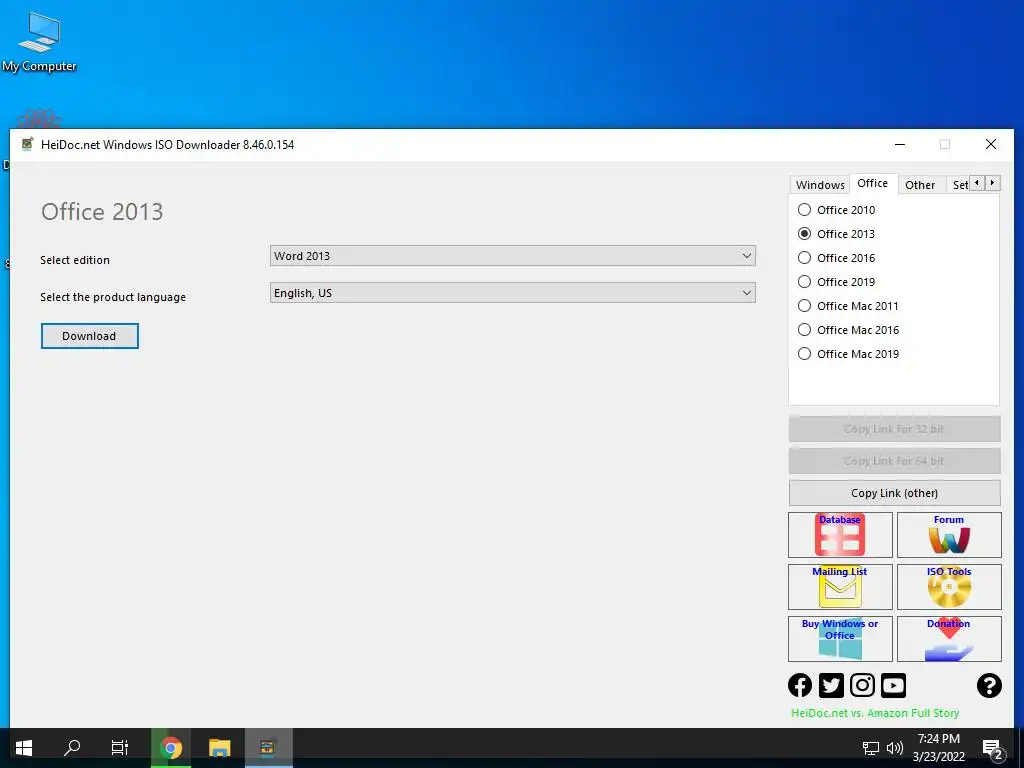Expand the product language dropdown

click(513, 293)
